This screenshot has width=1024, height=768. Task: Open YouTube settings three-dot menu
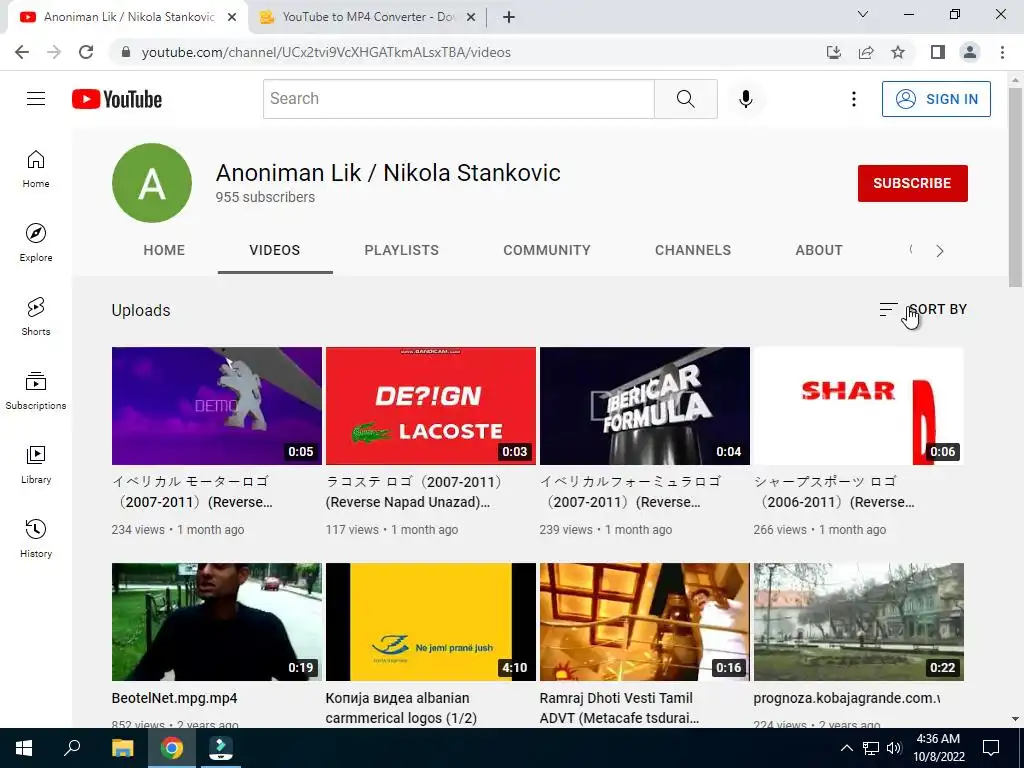click(853, 99)
